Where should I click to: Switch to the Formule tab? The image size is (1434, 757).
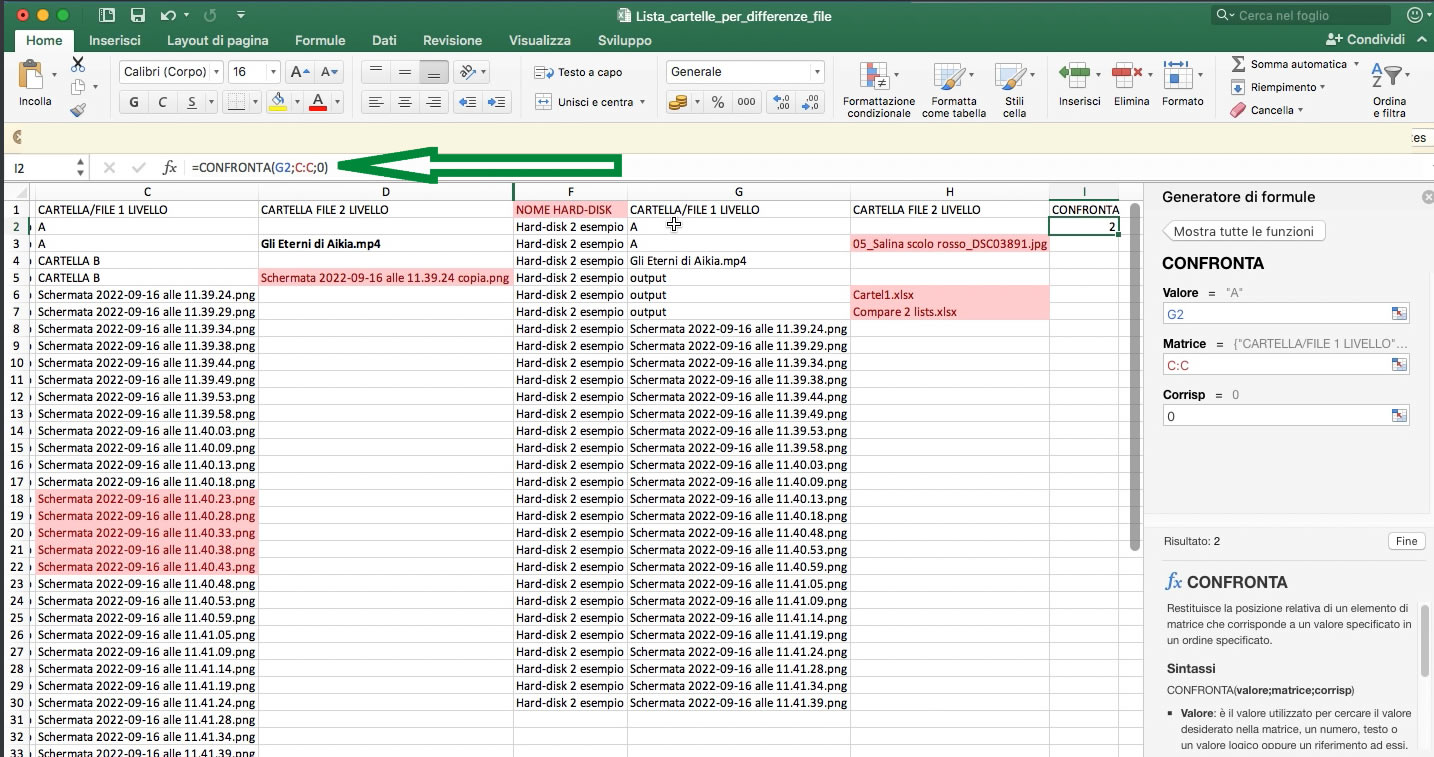pyautogui.click(x=320, y=40)
